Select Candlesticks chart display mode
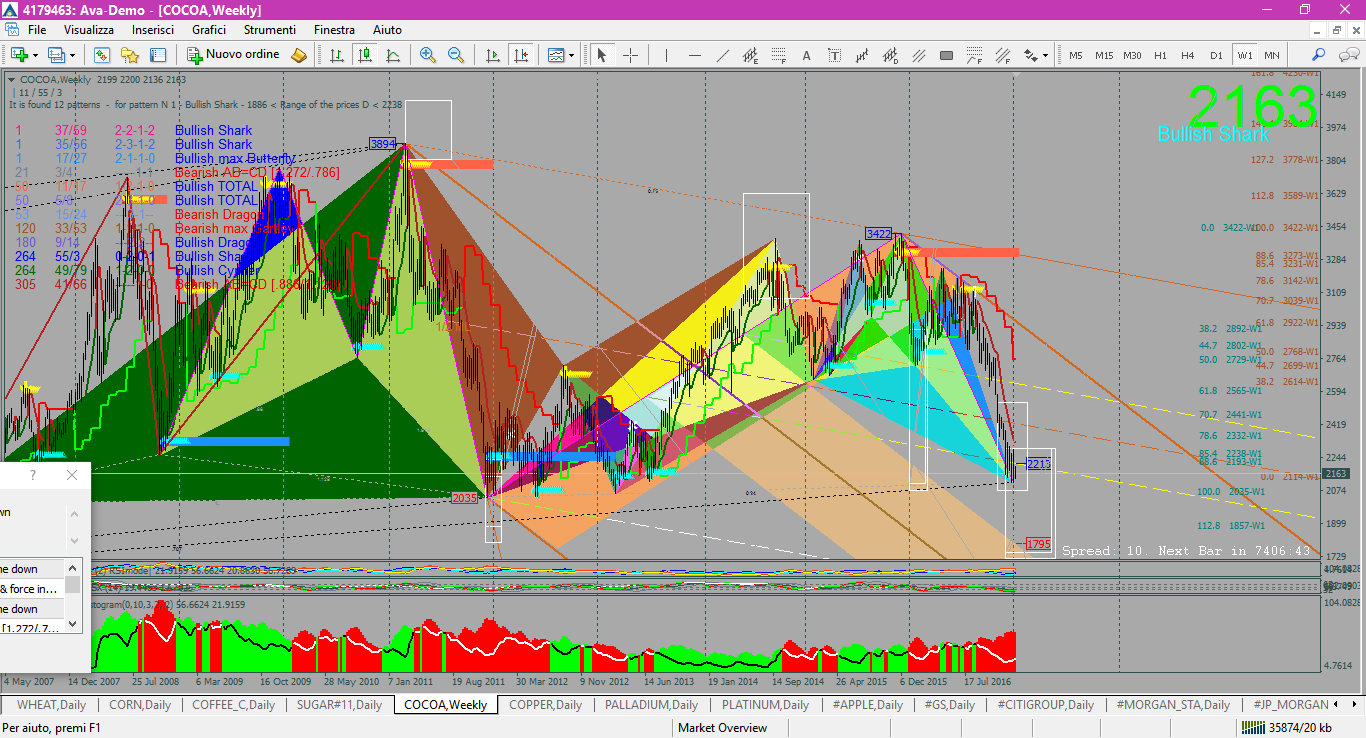1366x738 pixels. [x=364, y=55]
